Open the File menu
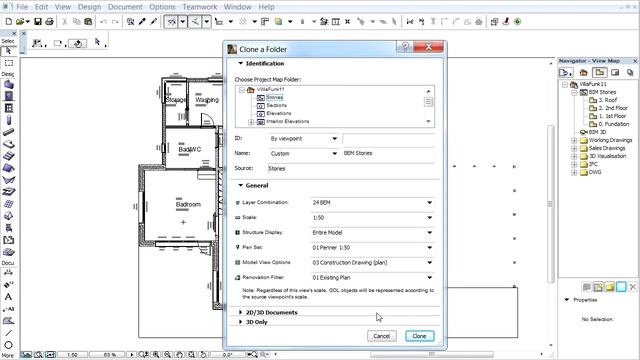 tap(22, 7)
